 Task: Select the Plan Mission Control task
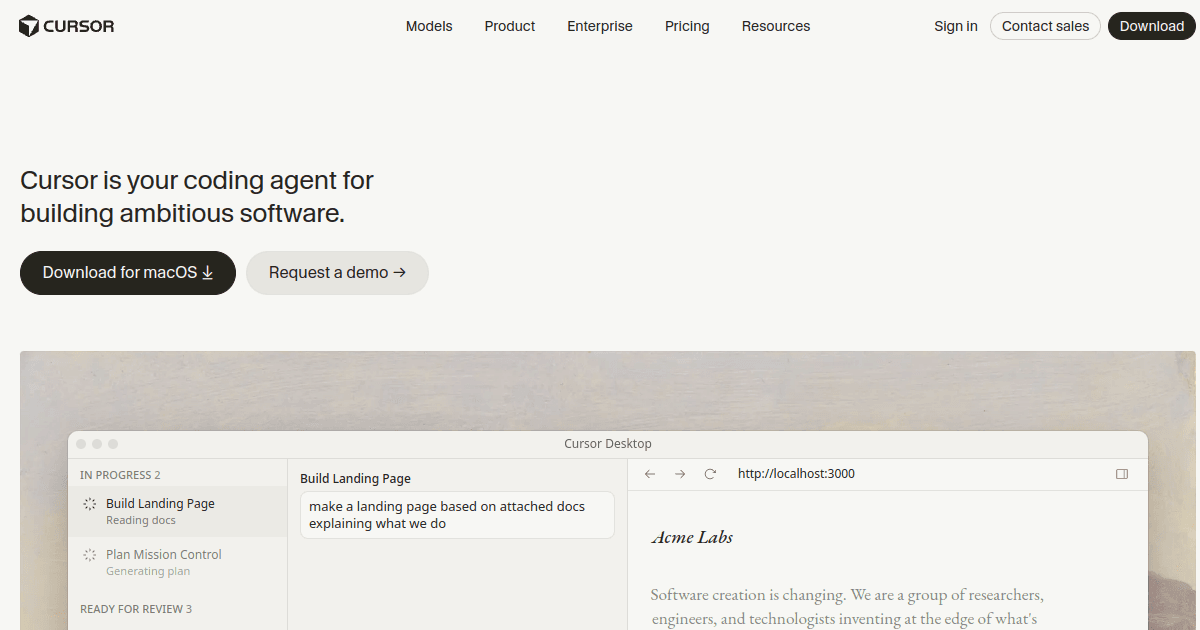[178, 562]
